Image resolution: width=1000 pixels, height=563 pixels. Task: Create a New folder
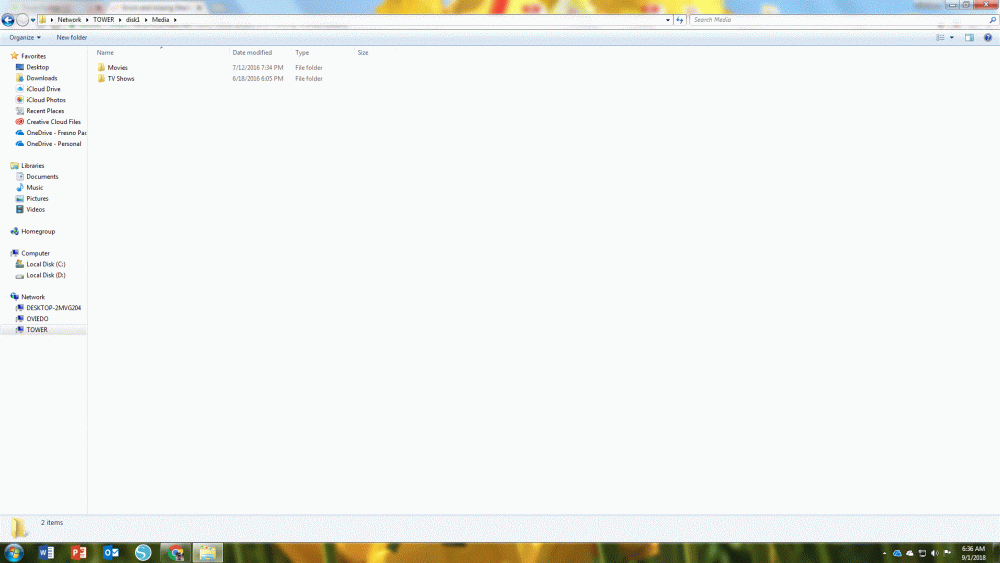click(71, 38)
